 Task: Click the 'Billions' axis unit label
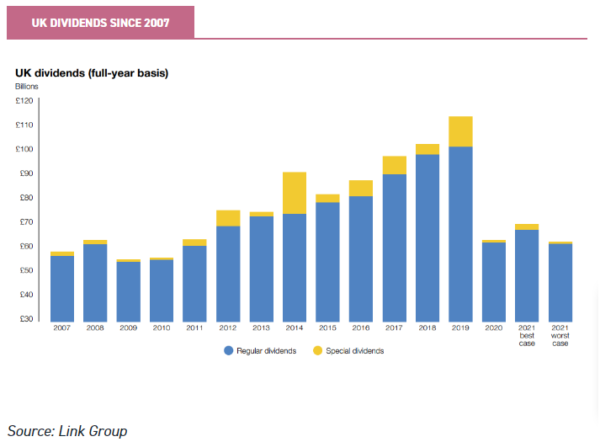click(27, 86)
